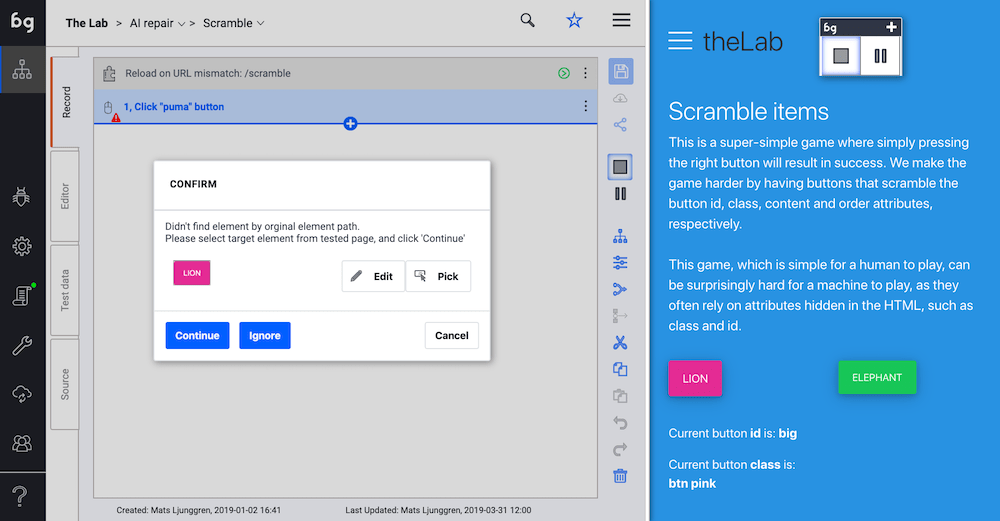1000x521 pixels.
Task: Click the trash delete icon
Action: point(620,476)
